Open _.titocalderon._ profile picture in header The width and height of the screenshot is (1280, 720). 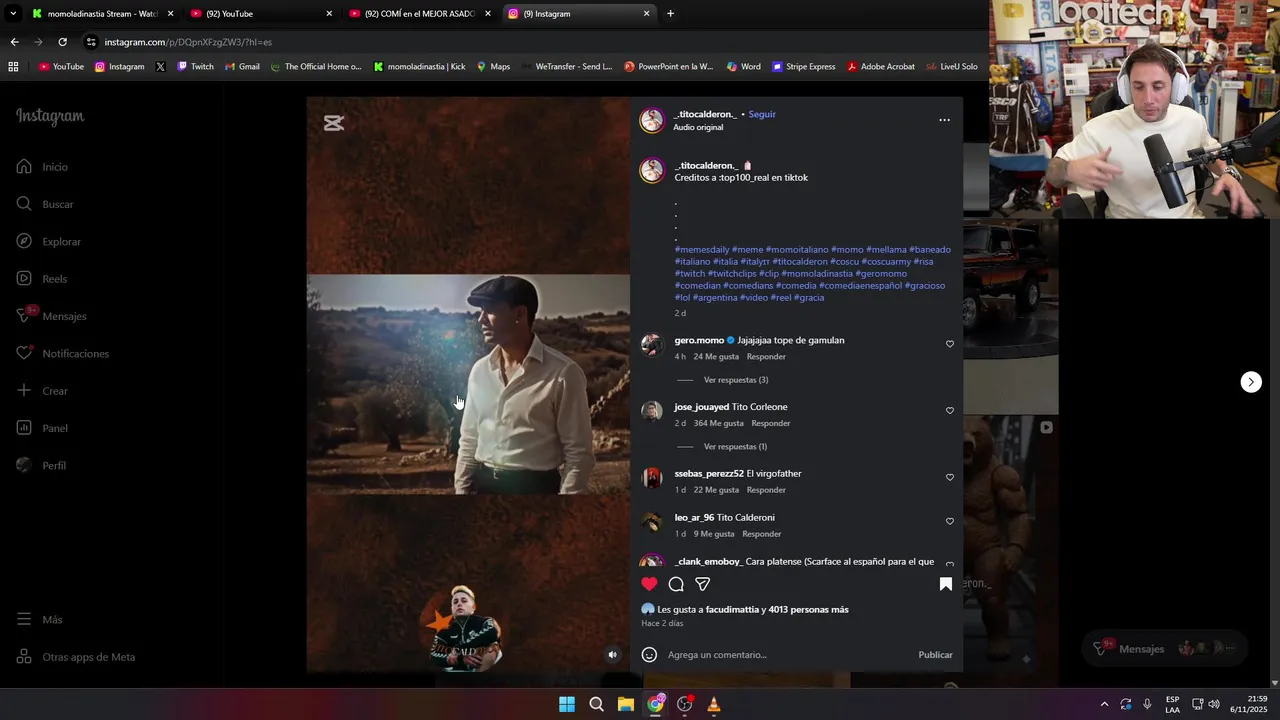click(x=652, y=121)
